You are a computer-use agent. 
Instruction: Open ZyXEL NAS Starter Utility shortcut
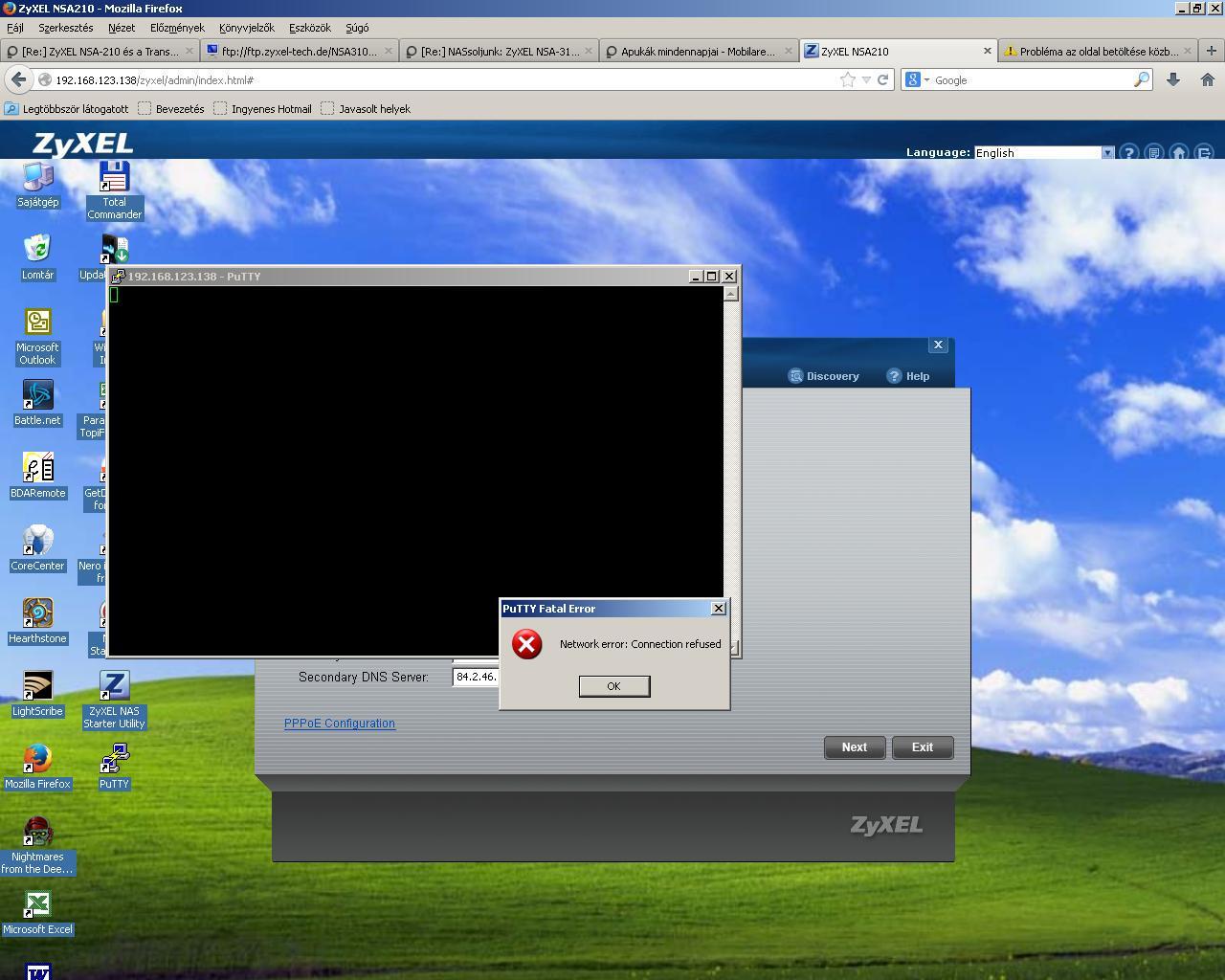(114, 700)
